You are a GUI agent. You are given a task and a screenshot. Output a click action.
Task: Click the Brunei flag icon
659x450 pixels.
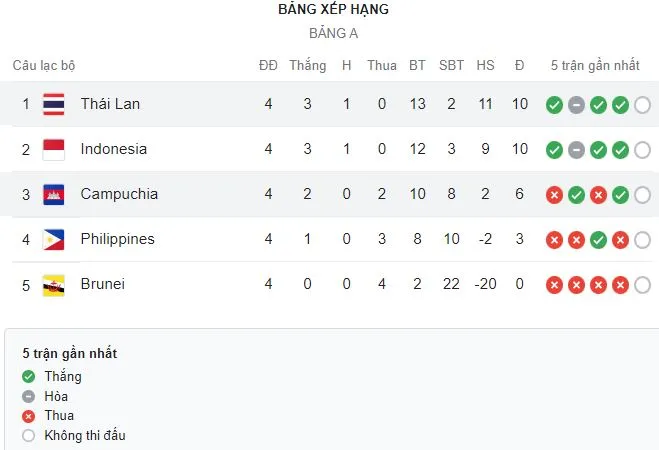pos(54,284)
